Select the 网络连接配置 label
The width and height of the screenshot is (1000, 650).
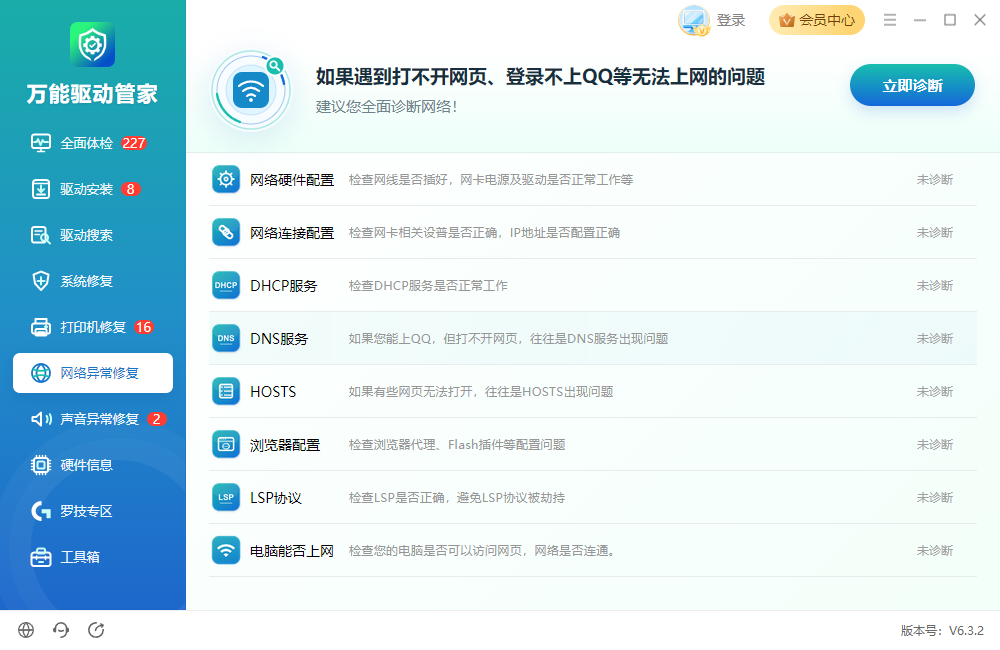[292, 233]
